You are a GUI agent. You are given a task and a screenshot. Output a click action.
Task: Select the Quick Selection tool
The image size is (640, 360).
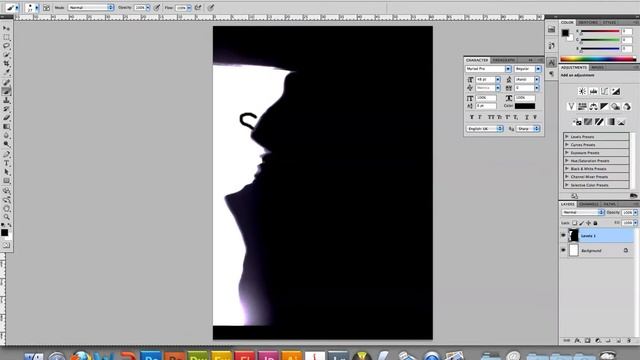click(6, 54)
